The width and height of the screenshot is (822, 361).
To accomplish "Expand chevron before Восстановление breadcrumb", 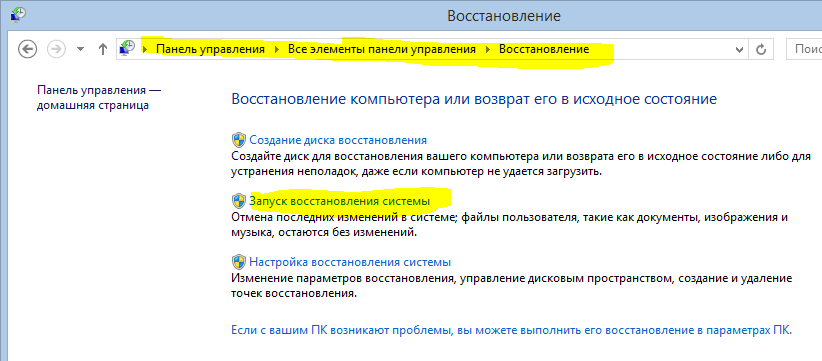I will click(x=488, y=49).
